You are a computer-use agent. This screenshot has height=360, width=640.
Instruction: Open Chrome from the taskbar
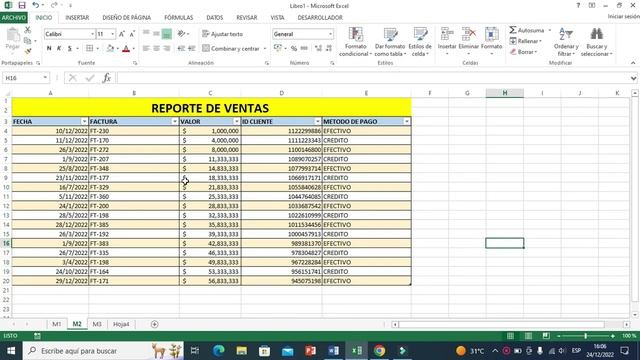[379, 351]
